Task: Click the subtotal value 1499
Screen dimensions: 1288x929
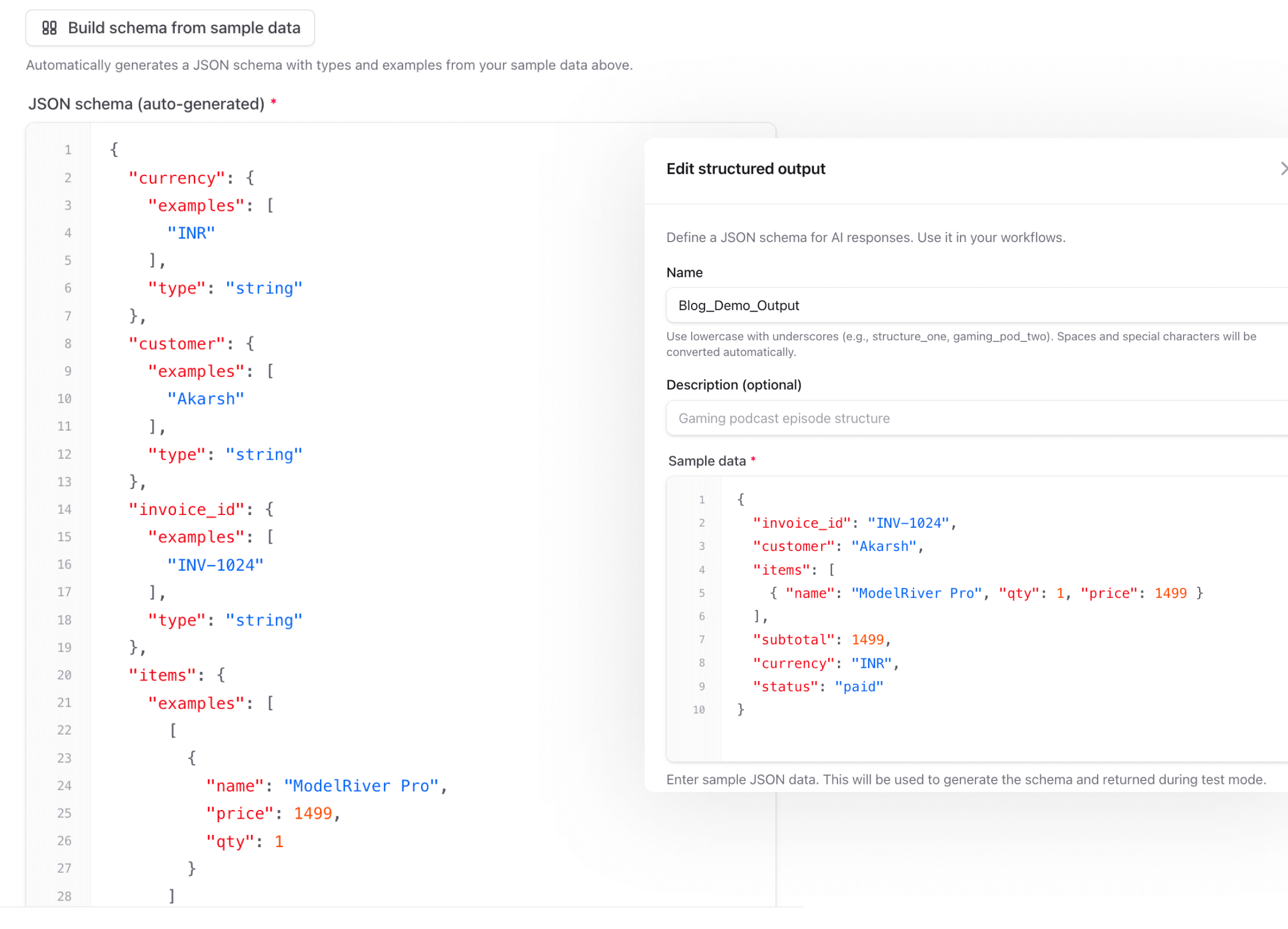Action: coord(868,639)
